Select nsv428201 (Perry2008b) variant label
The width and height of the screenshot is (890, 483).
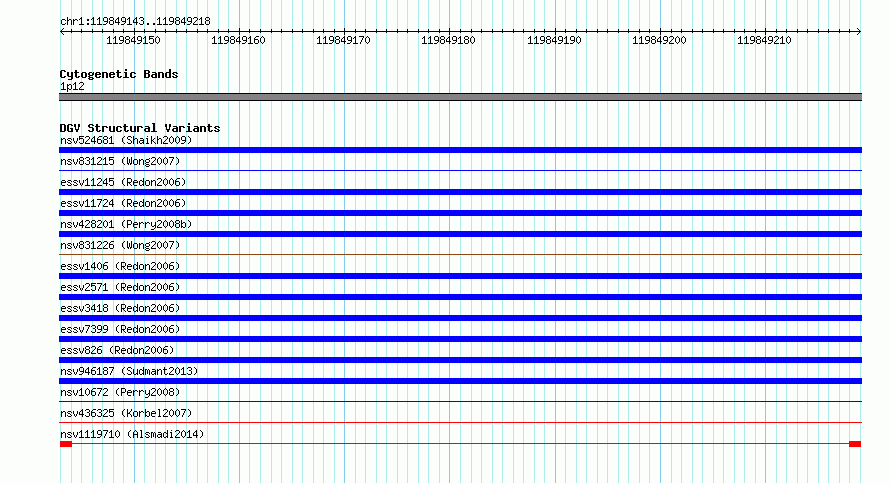(x=126, y=224)
